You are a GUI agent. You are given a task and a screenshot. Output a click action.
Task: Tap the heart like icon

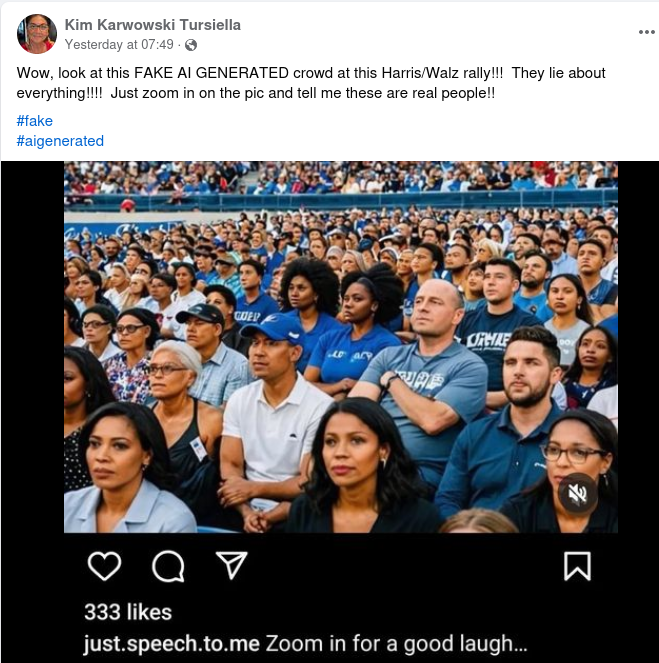104,567
